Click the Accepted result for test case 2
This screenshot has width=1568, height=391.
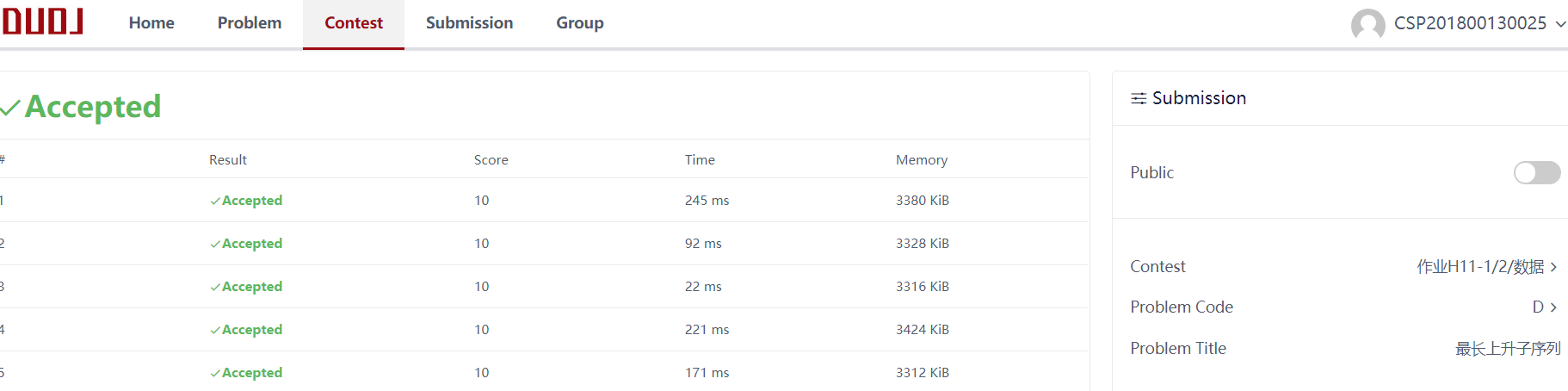tap(251, 244)
